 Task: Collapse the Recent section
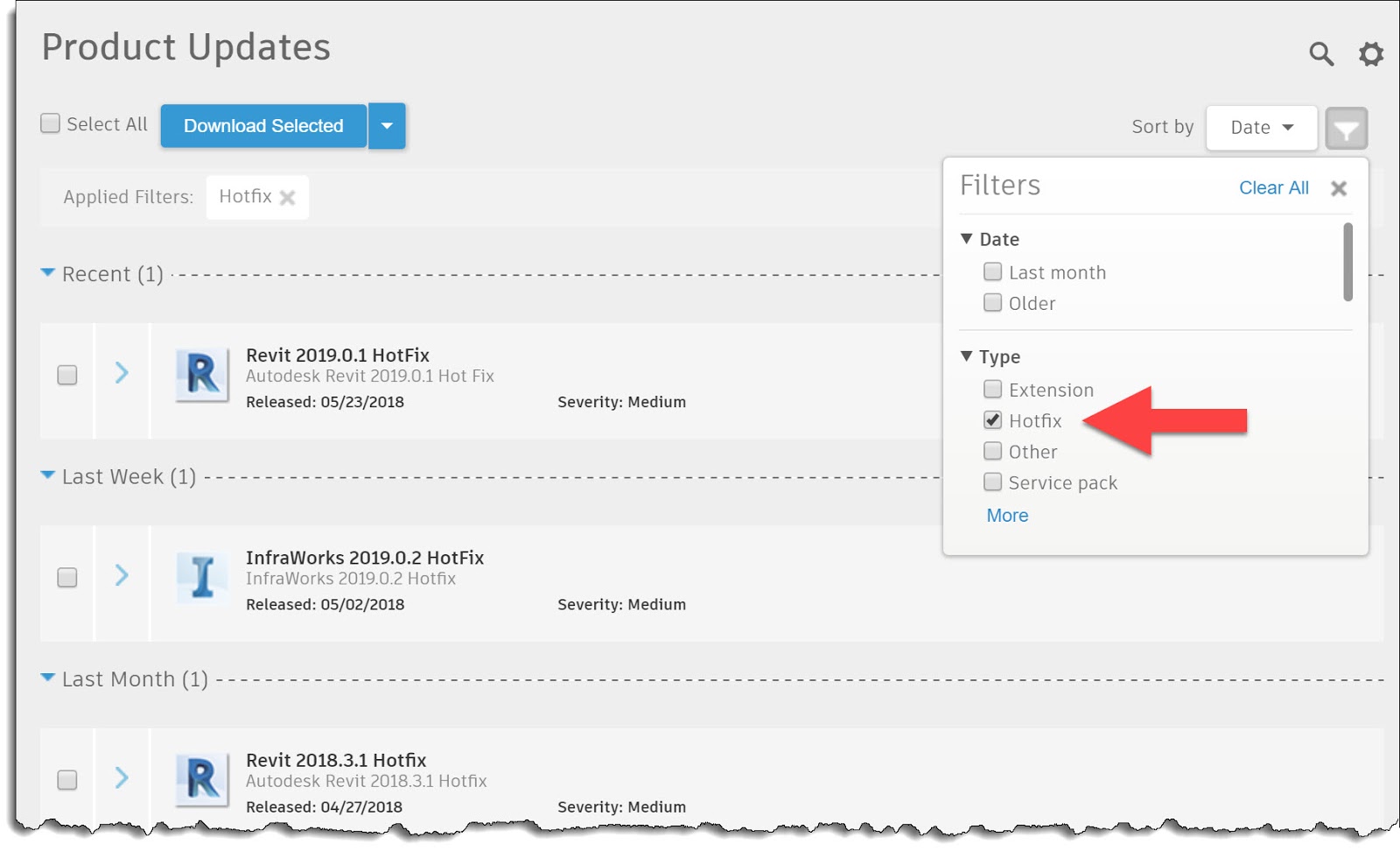48,273
